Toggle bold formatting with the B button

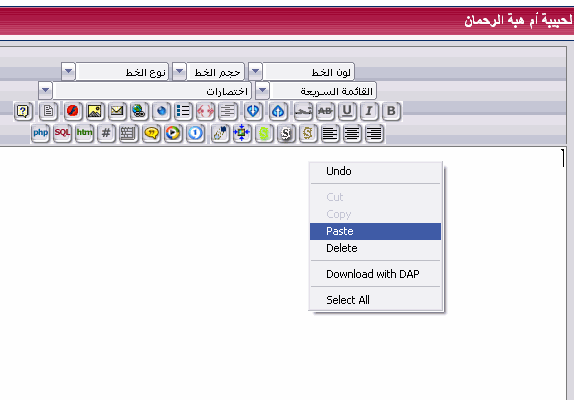point(391,111)
